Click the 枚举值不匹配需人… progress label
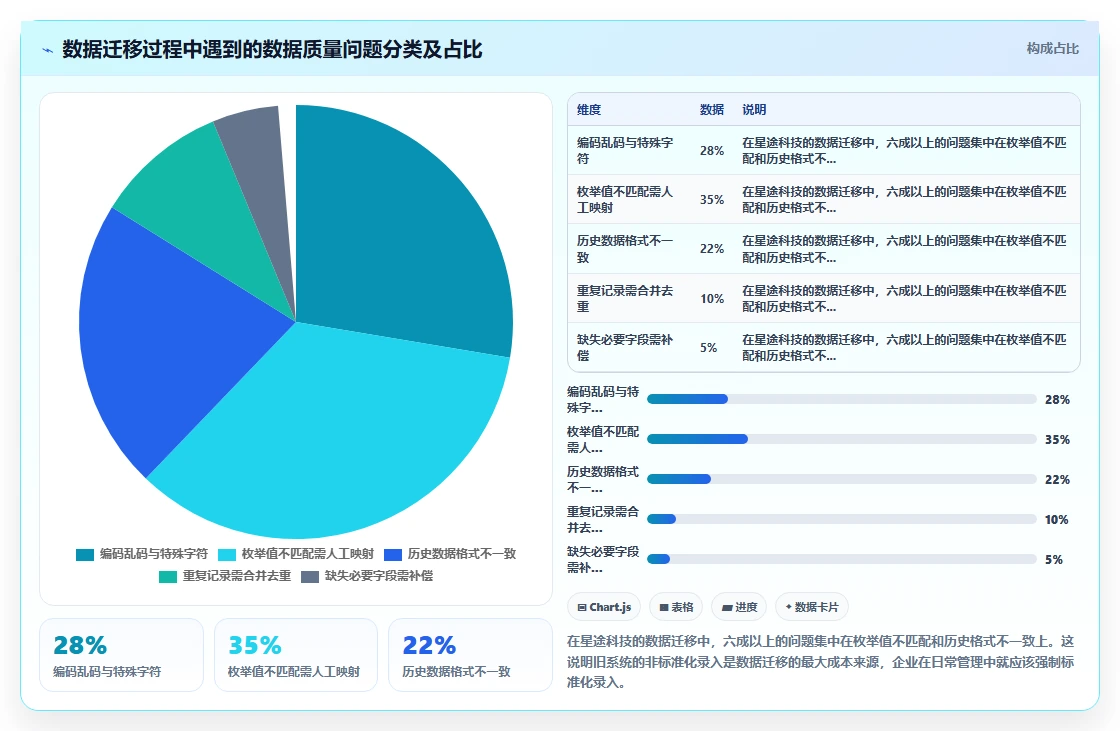Viewport: 1120px width, 731px height. tap(604, 439)
